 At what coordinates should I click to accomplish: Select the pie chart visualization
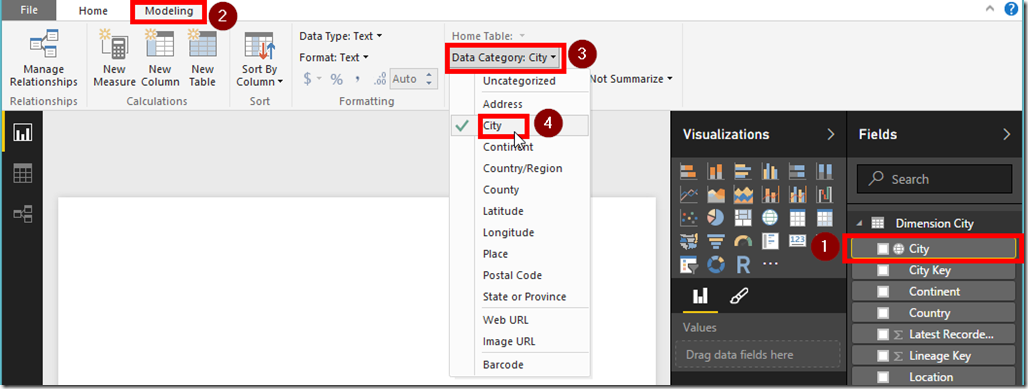click(716, 218)
